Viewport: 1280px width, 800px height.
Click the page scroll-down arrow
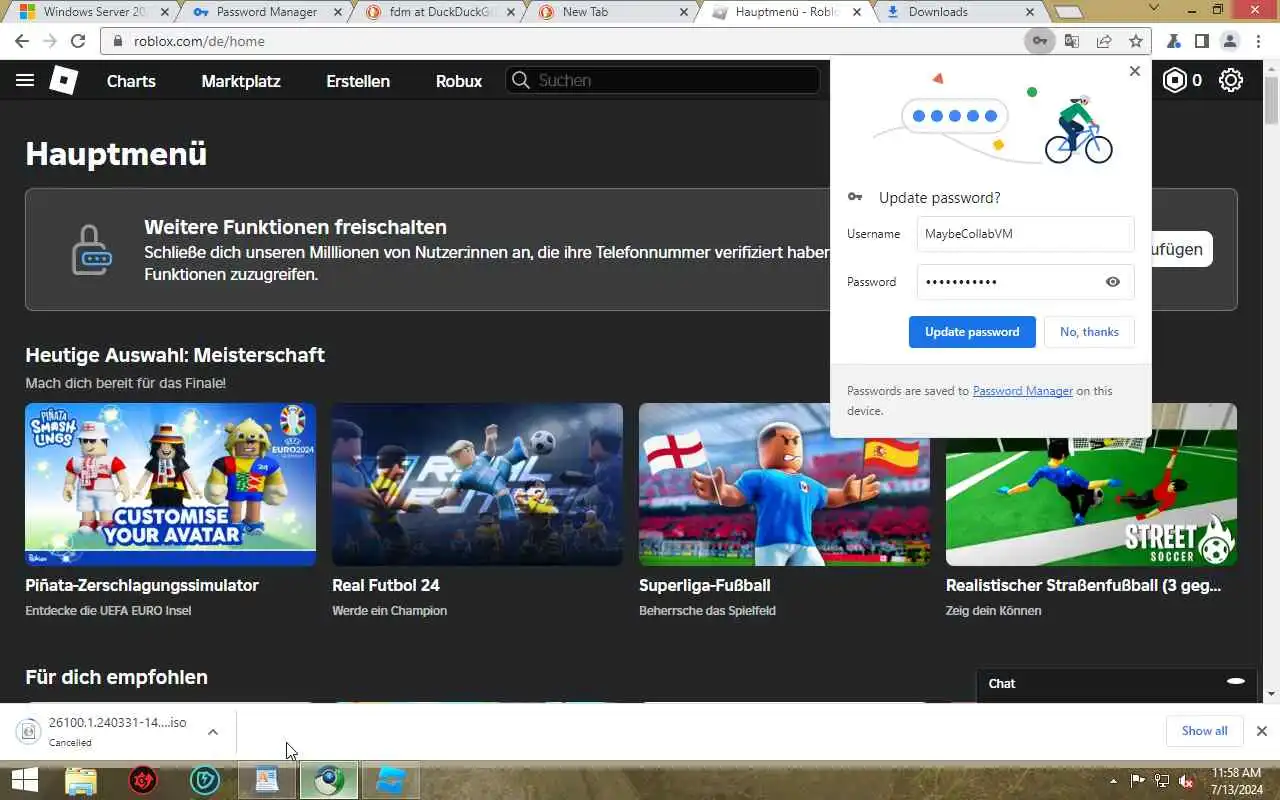tap(1271, 694)
